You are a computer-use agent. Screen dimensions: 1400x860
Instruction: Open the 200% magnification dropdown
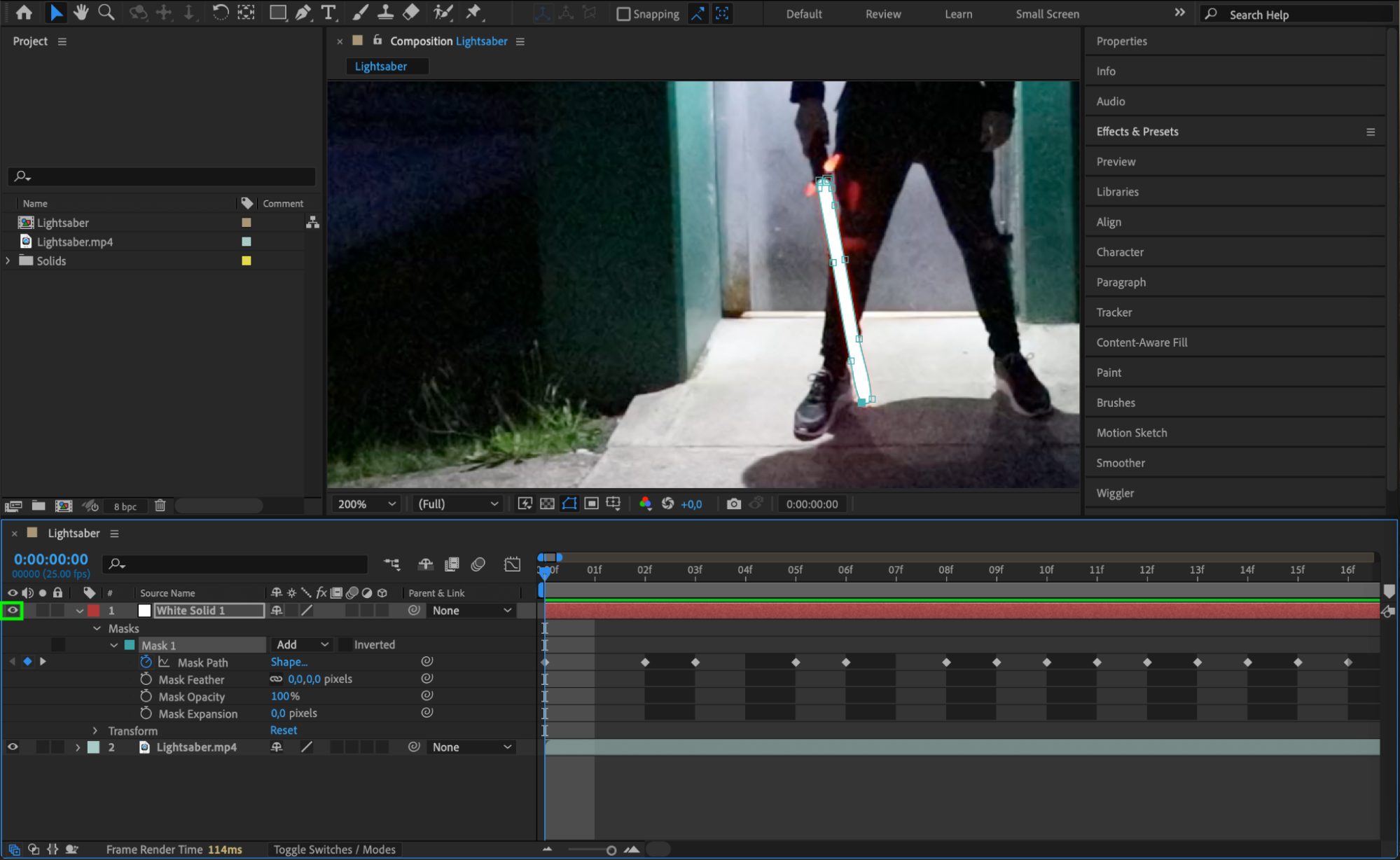pos(366,504)
